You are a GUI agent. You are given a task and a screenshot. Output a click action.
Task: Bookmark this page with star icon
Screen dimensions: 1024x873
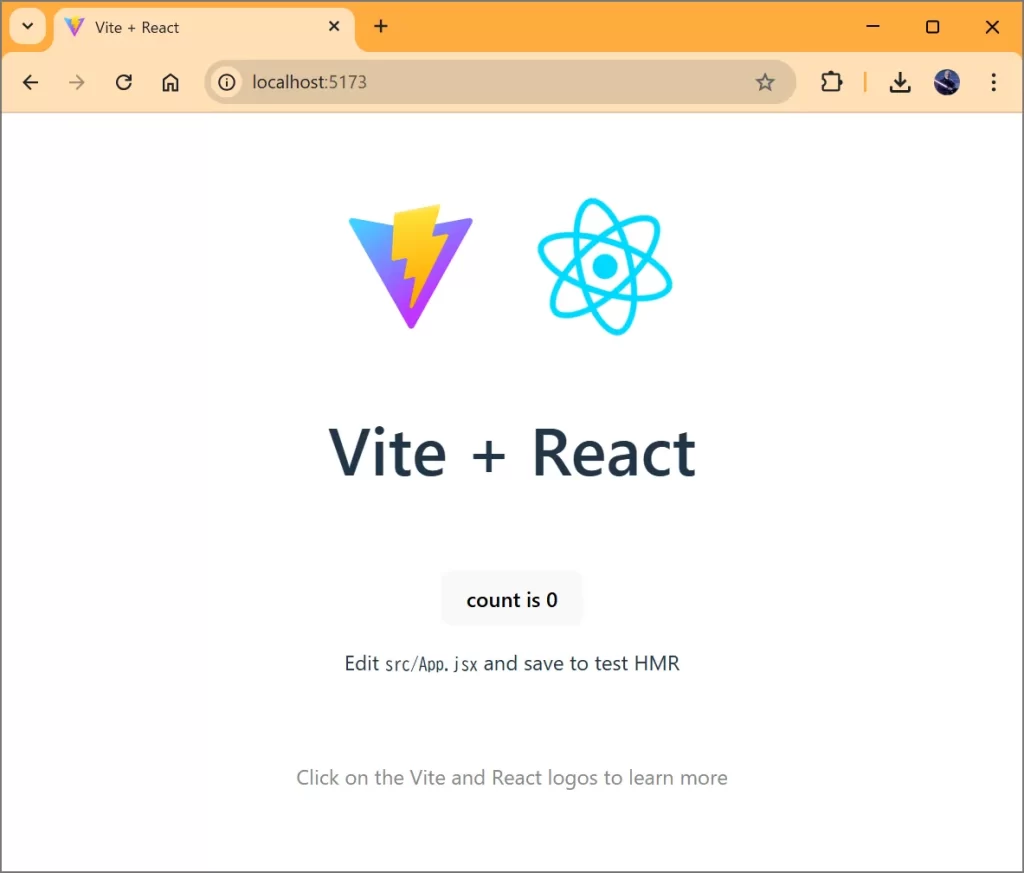[765, 82]
